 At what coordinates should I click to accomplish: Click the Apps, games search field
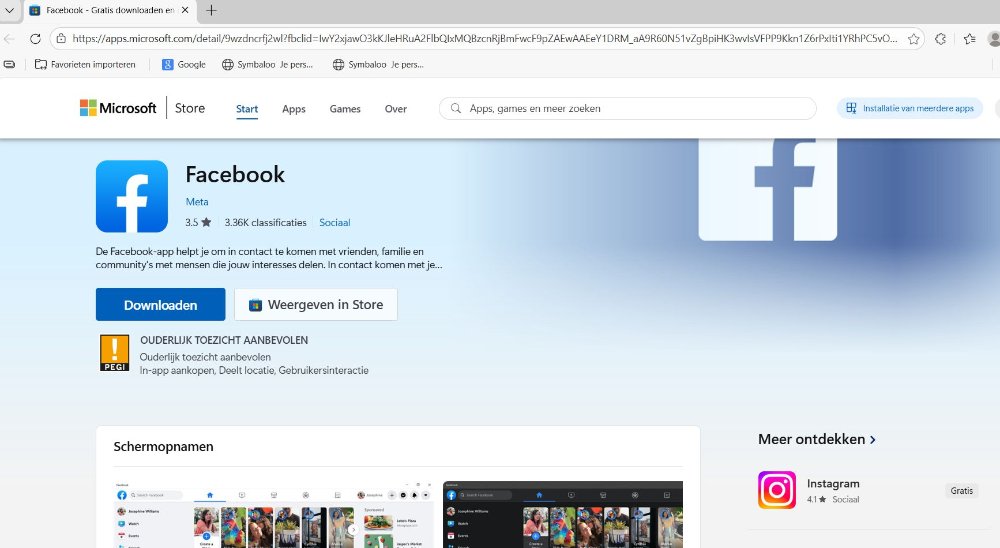pos(630,108)
